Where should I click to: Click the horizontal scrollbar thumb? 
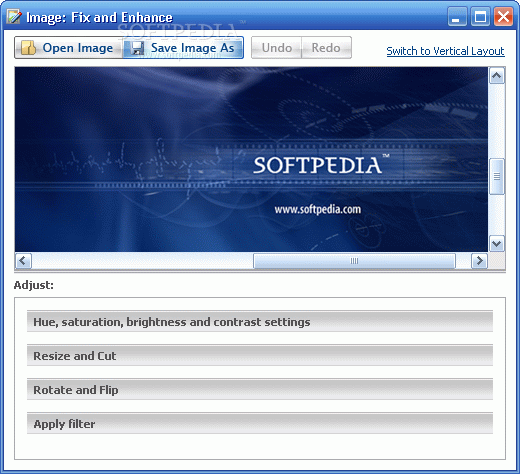pos(354,261)
